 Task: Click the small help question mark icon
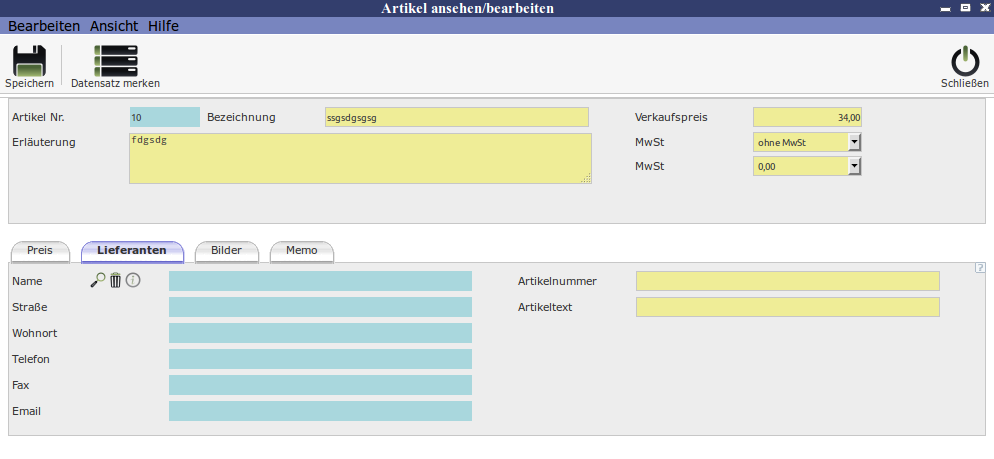(x=979, y=267)
